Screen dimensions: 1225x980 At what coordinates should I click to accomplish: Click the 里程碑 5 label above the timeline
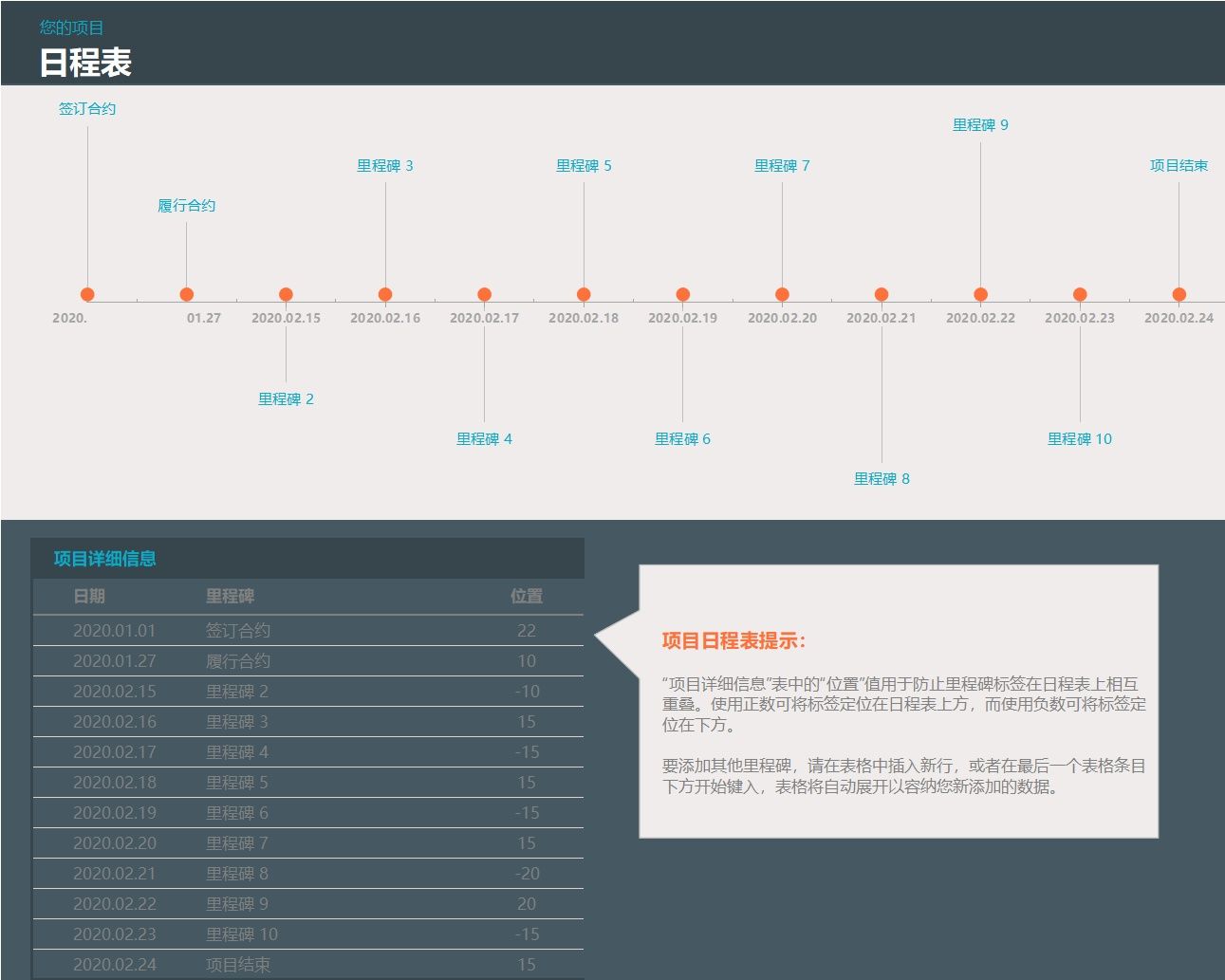583,165
